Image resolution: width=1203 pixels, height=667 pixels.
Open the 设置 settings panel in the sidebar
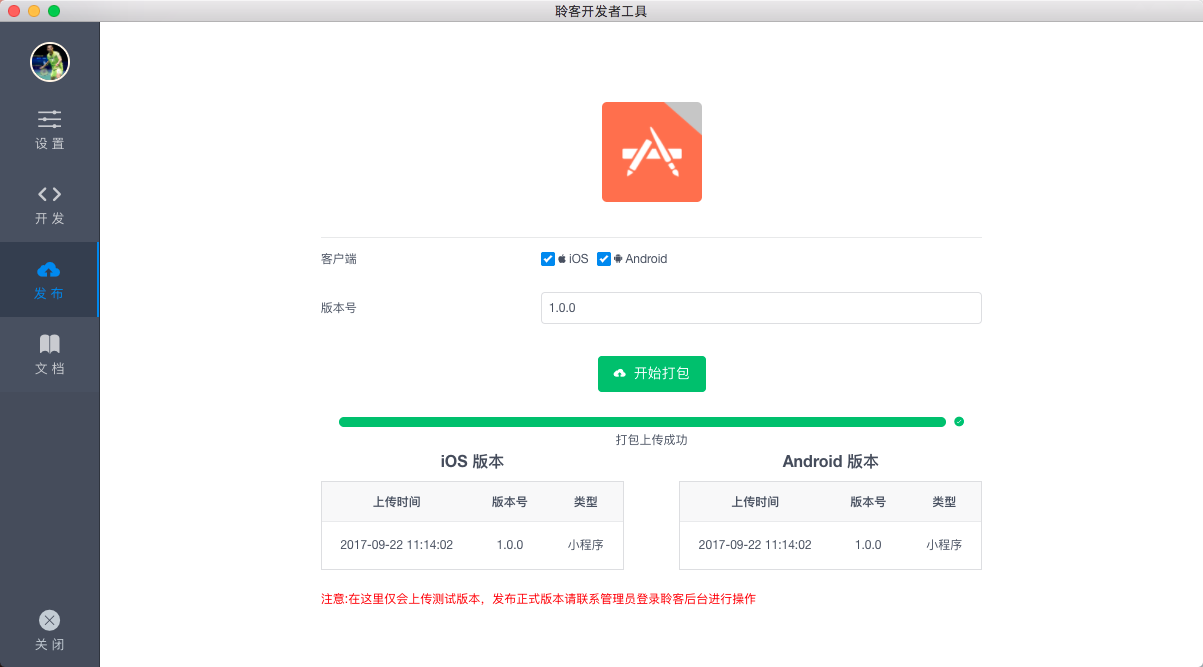pos(49,128)
